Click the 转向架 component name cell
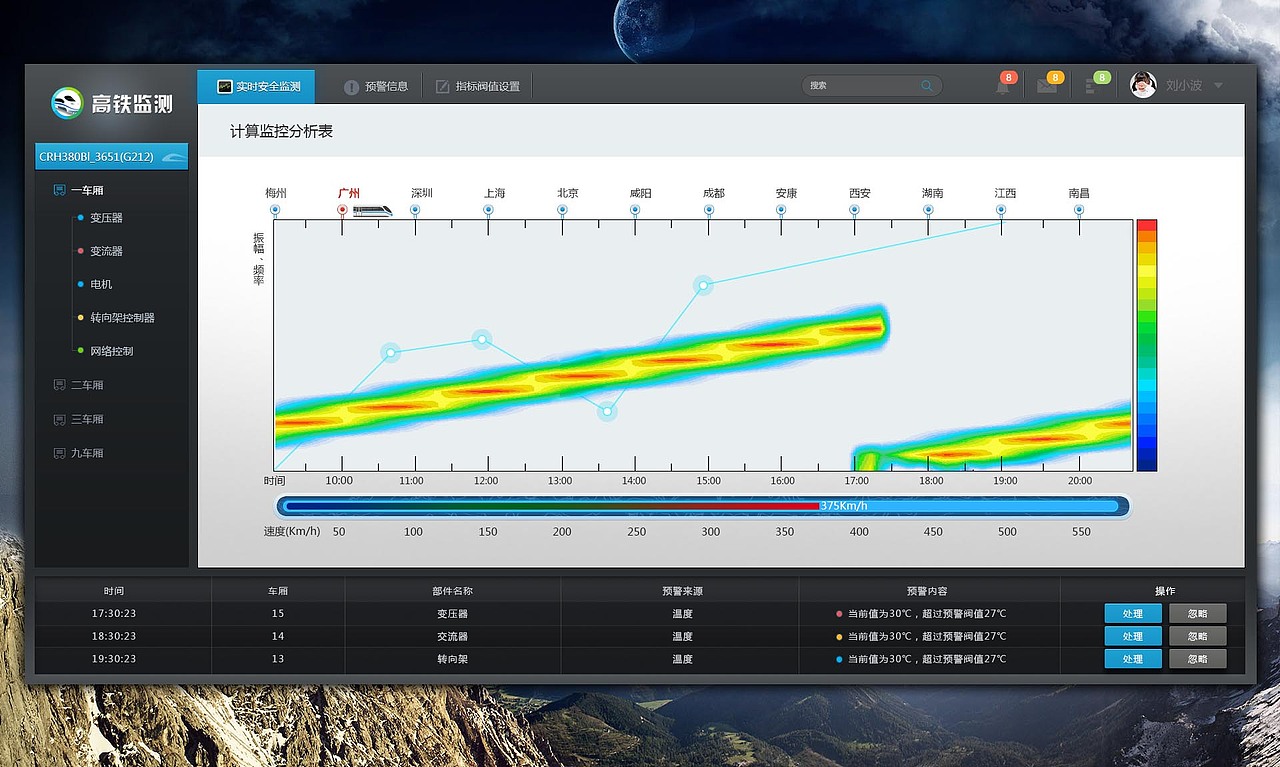Image resolution: width=1280 pixels, height=767 pixels. tap(452, 659)
